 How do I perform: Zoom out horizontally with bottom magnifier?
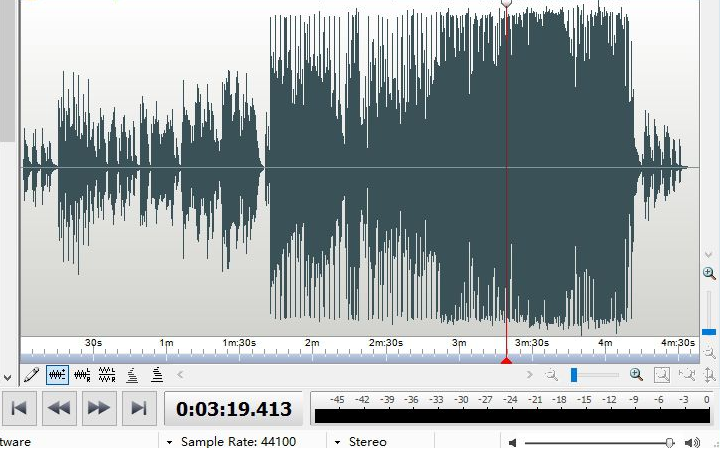551,375
